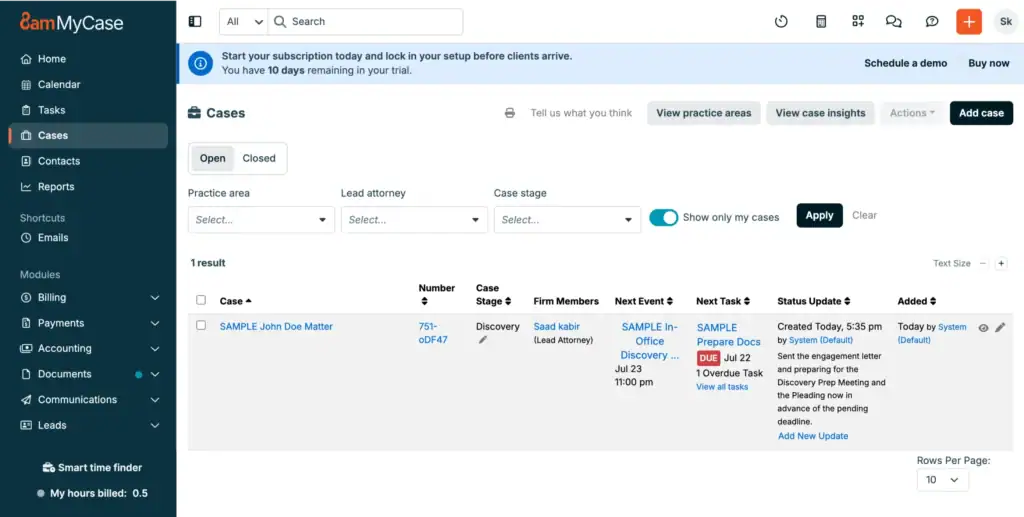
Task: Open the help chat bubble icon
Action: [932, 22]
